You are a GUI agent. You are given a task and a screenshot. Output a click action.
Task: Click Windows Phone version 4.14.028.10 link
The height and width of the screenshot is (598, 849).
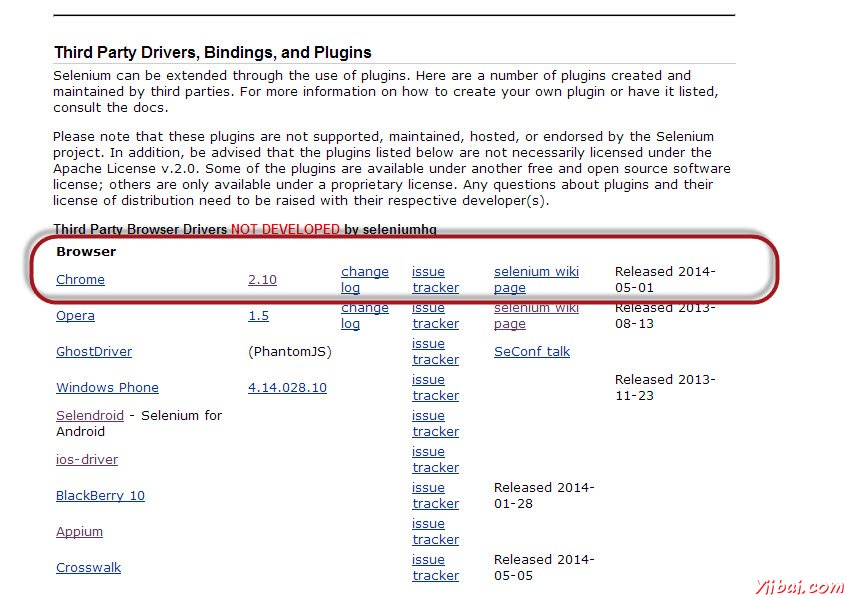287,388
